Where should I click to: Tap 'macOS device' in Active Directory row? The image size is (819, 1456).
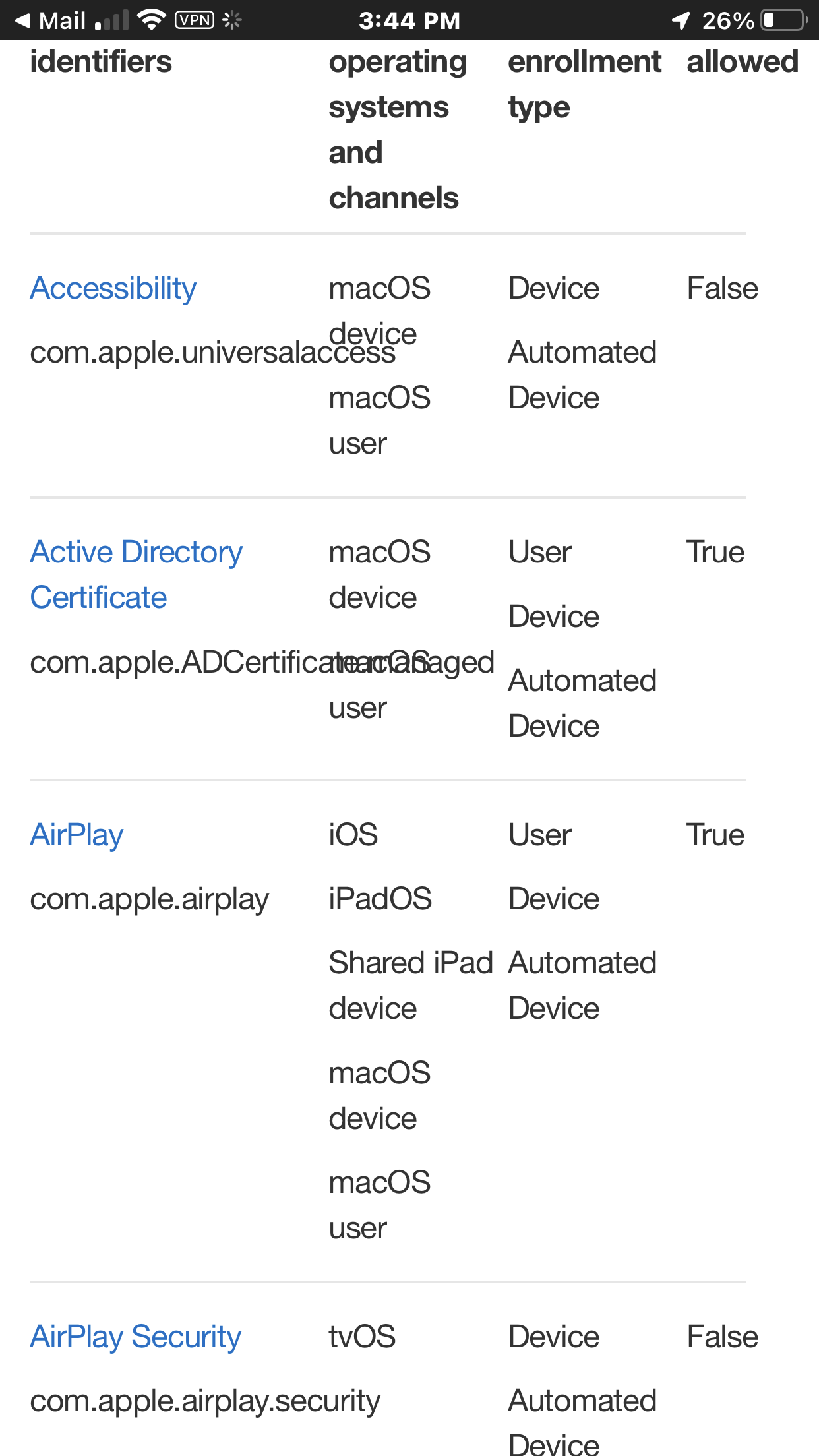(x=380, y=575)
